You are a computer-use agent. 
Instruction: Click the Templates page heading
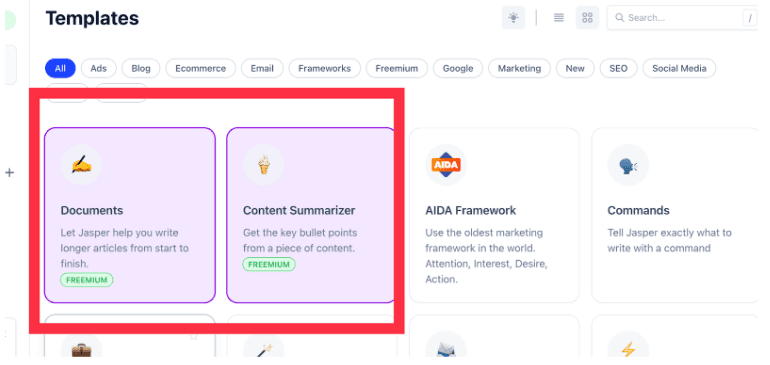tap(92, 18)
